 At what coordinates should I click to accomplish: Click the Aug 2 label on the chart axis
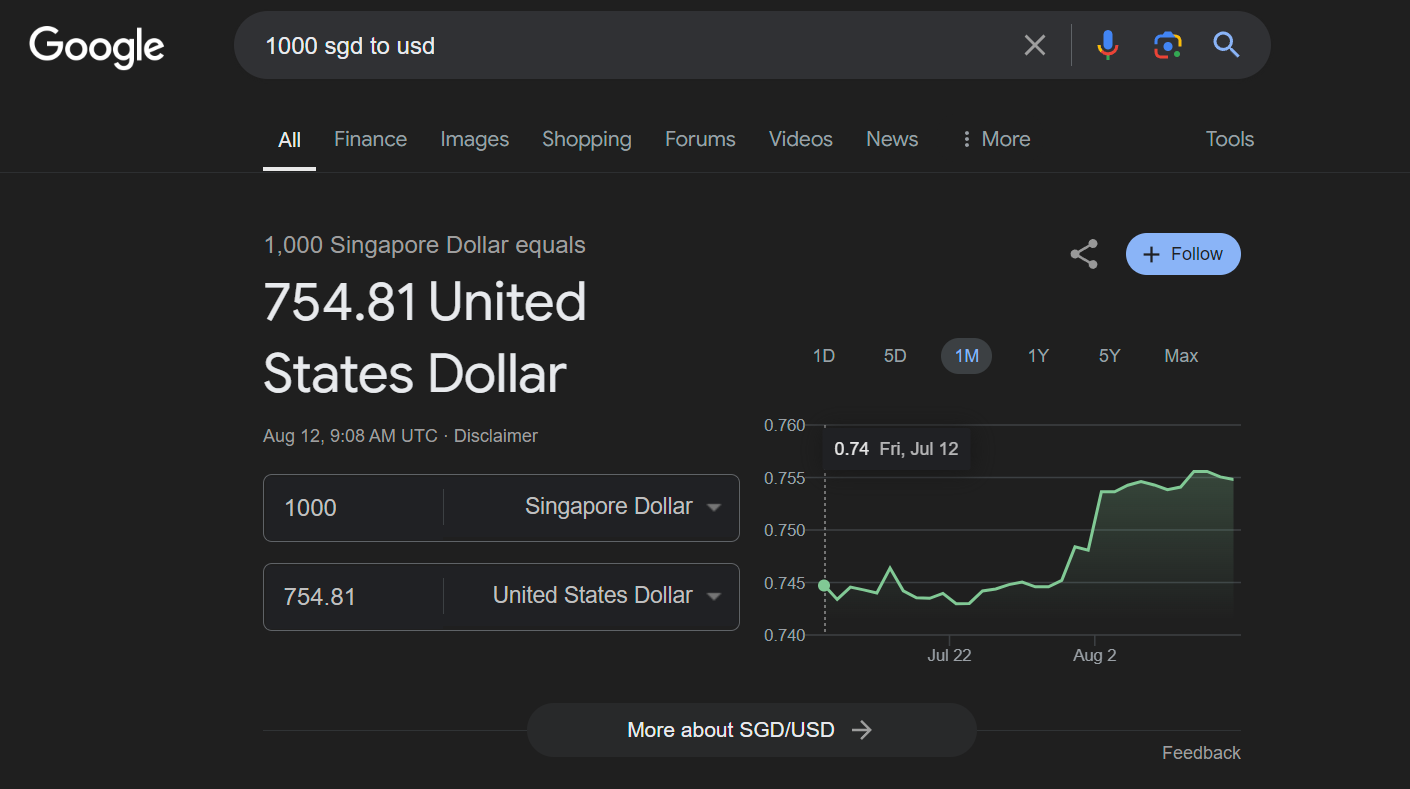(x=1095, y=656)
